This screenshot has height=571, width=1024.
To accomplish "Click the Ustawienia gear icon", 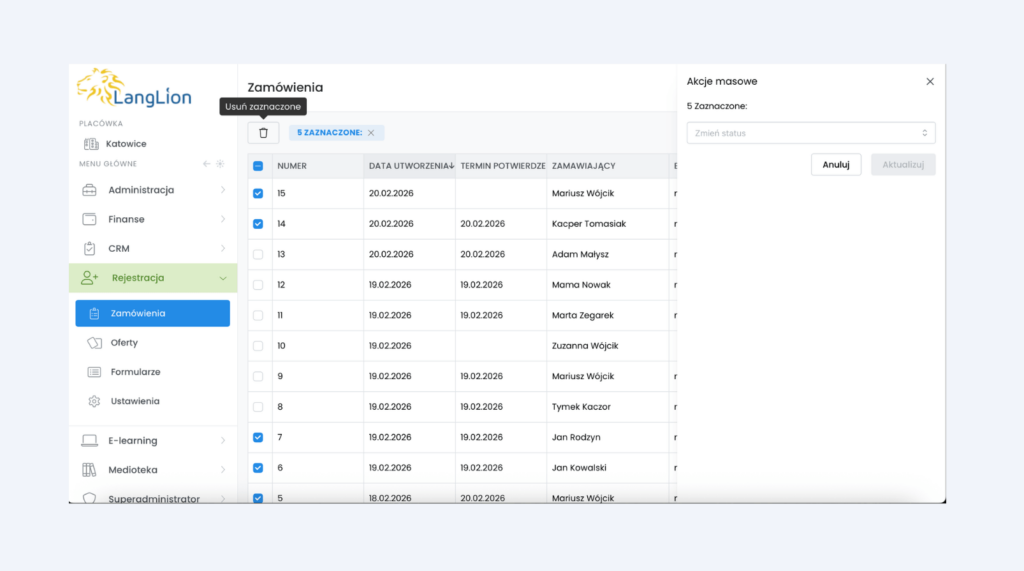I will (x=94, y=401).
